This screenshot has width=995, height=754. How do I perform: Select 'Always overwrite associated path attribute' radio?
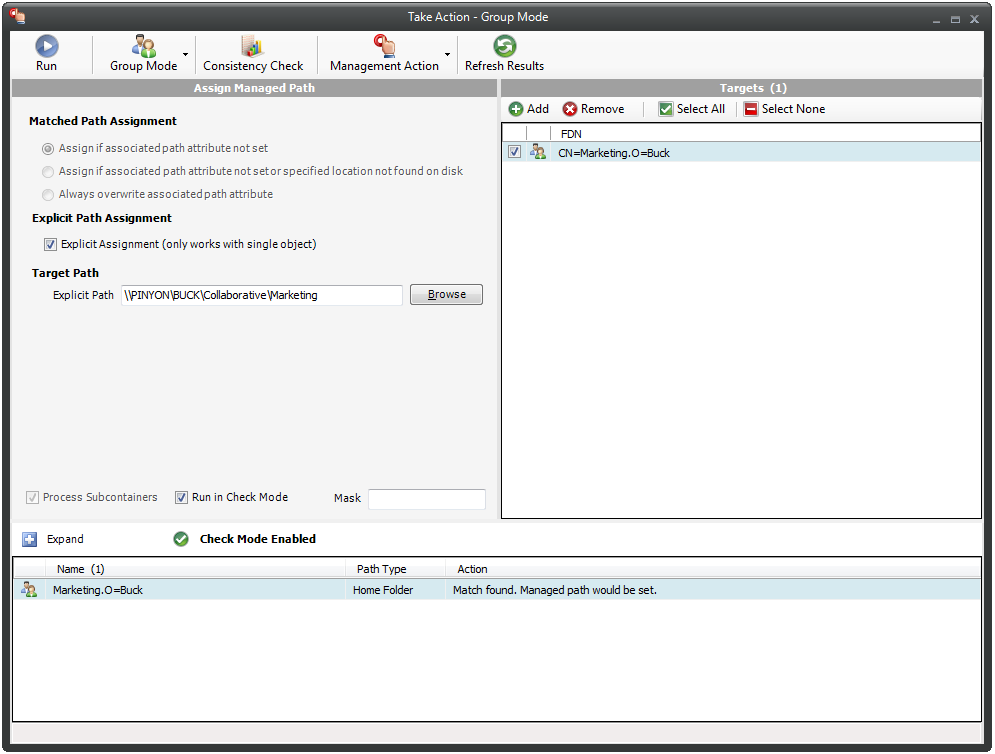(48, 194)
